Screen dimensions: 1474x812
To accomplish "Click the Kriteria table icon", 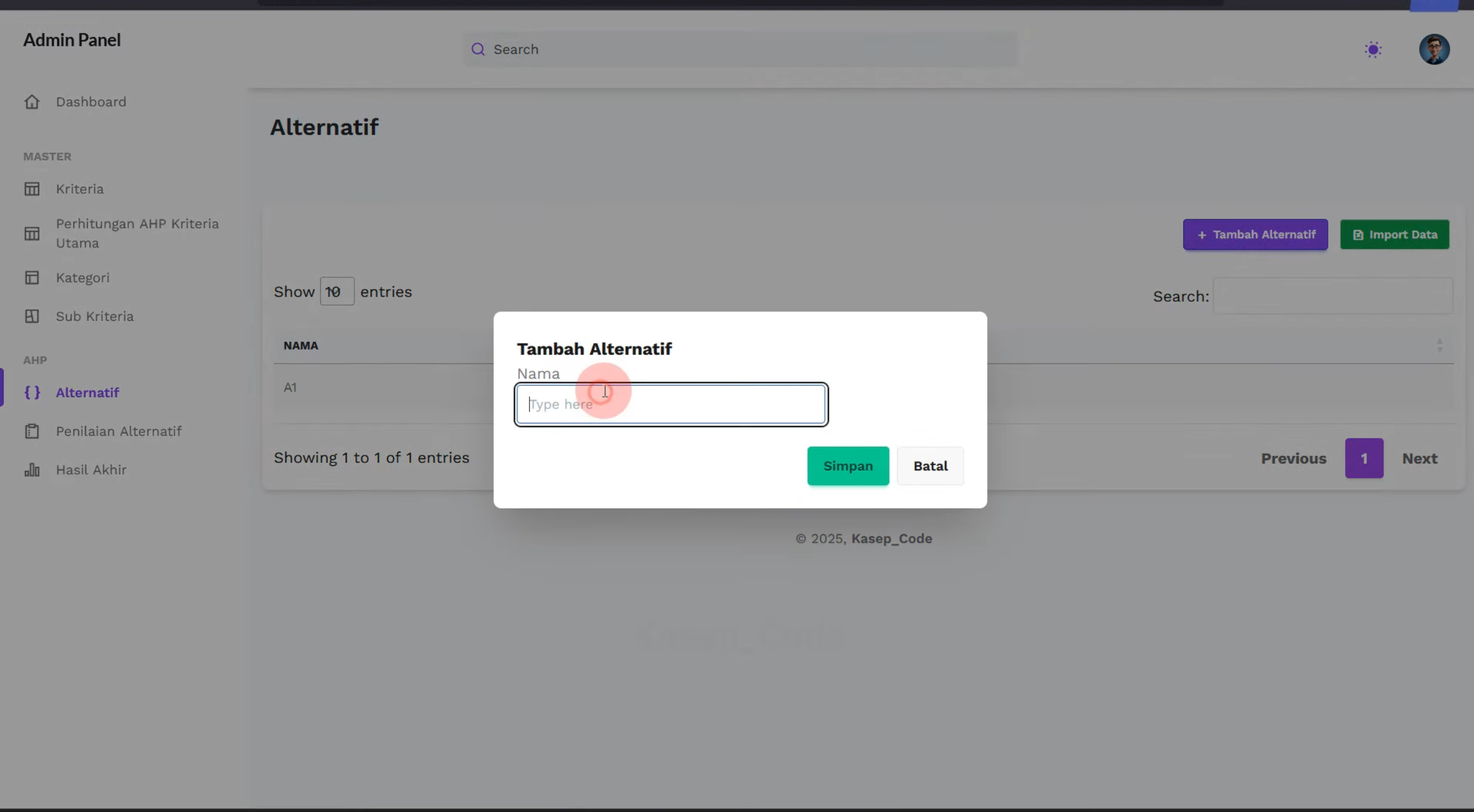I will click(32, 189).
